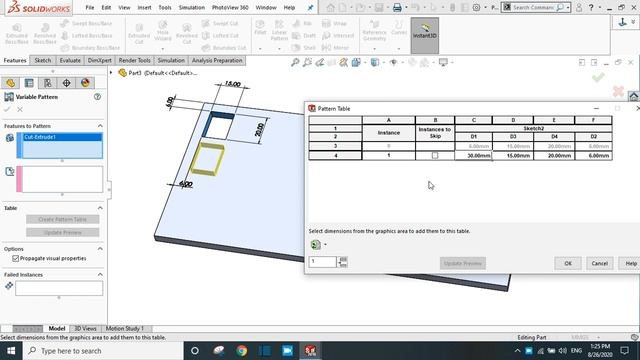Click the Hide/Show Items icon
Image resolution: width=640 pixels, height=360 pixels.
click(x=393, y=62)
